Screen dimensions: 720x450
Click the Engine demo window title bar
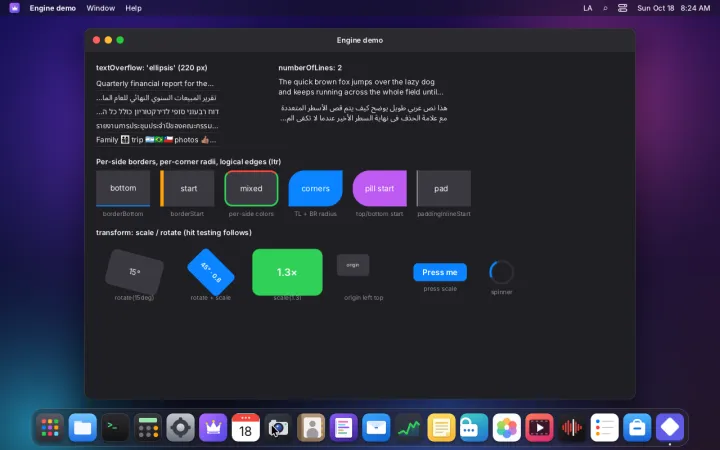point(360,40)
